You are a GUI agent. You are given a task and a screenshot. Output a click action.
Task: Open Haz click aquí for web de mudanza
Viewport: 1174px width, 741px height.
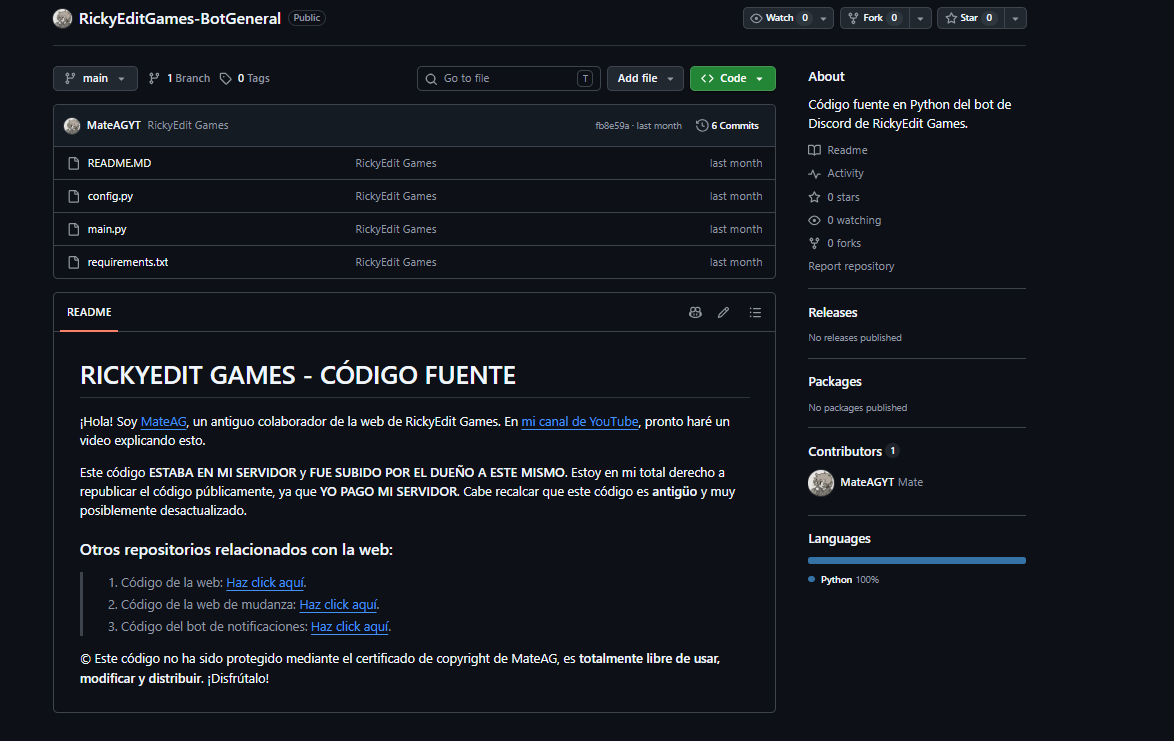tap(338, 605)
